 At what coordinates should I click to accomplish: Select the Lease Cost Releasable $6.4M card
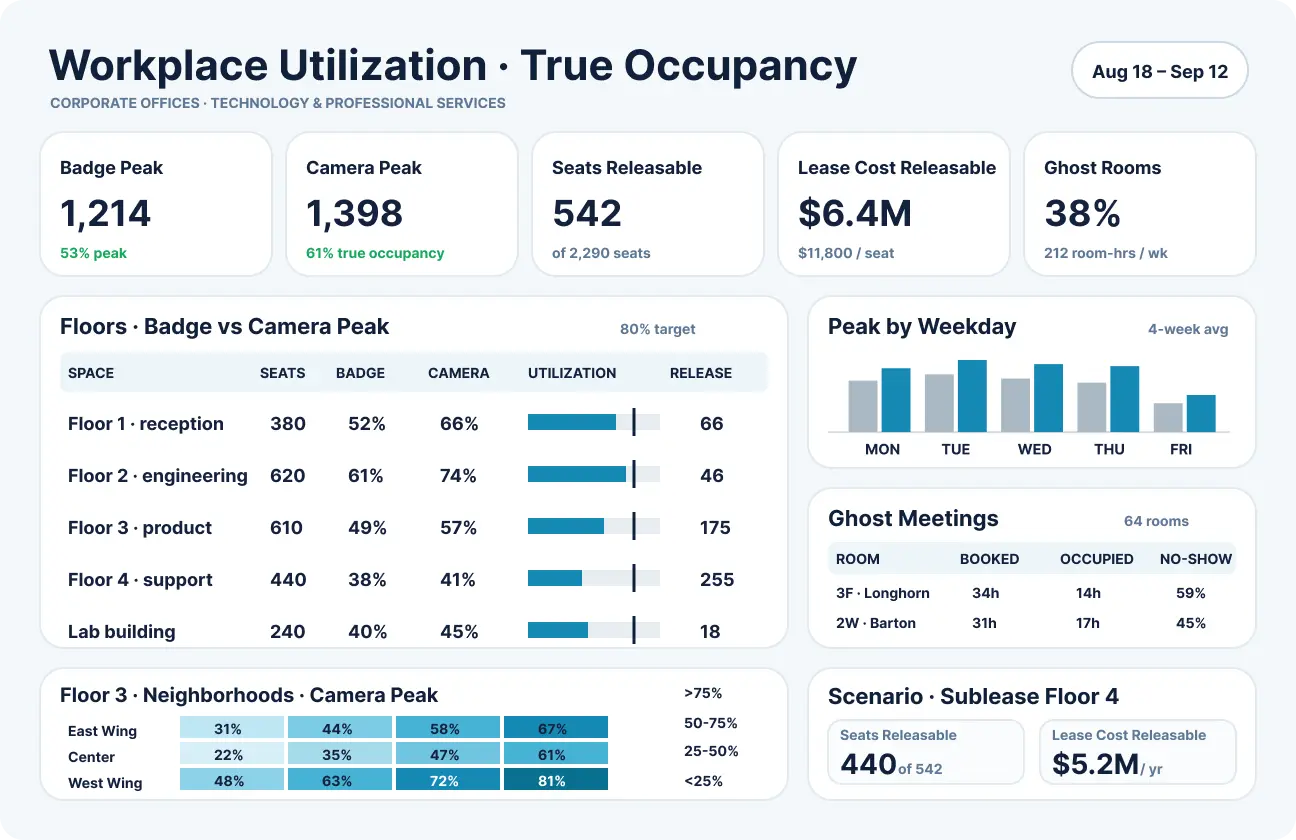click(894, 204)
